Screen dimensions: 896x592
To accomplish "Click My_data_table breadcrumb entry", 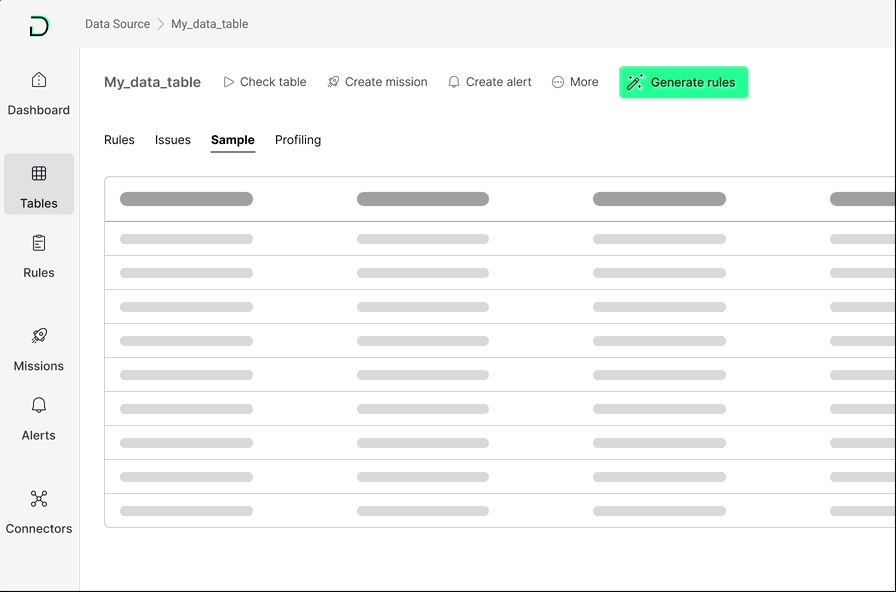I will click(210, 24).
